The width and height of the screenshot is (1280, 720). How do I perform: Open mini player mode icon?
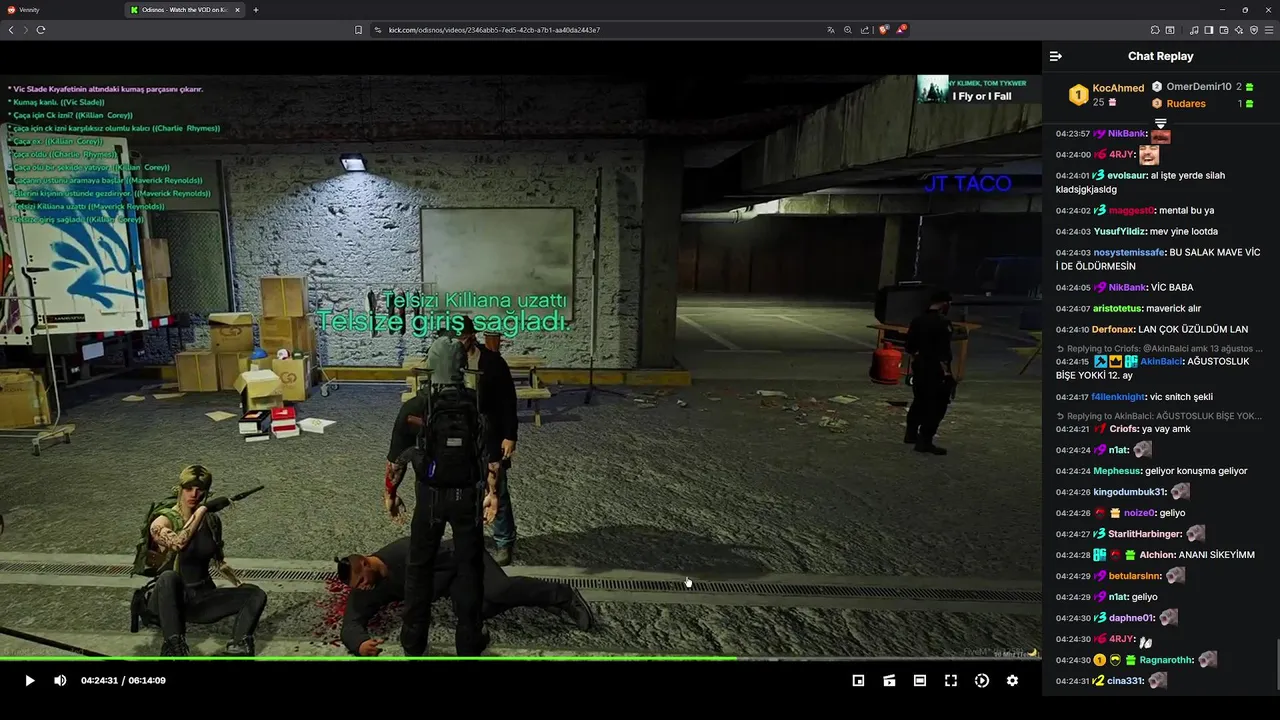pyautogui.click(x=858, y=680)
